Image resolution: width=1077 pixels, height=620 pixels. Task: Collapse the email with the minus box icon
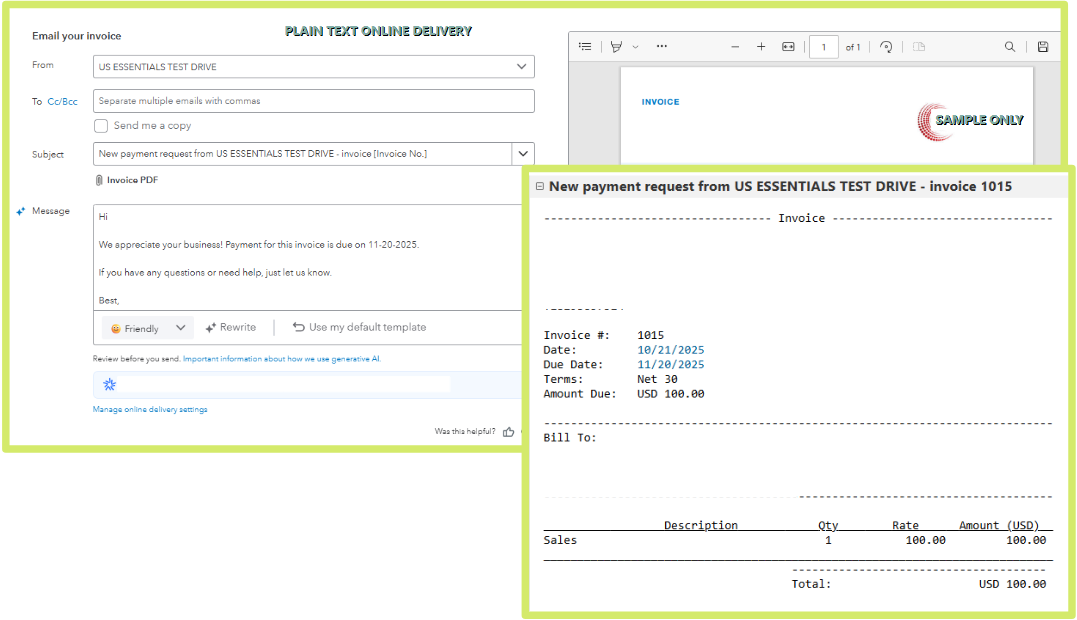(x=540, y=186)
